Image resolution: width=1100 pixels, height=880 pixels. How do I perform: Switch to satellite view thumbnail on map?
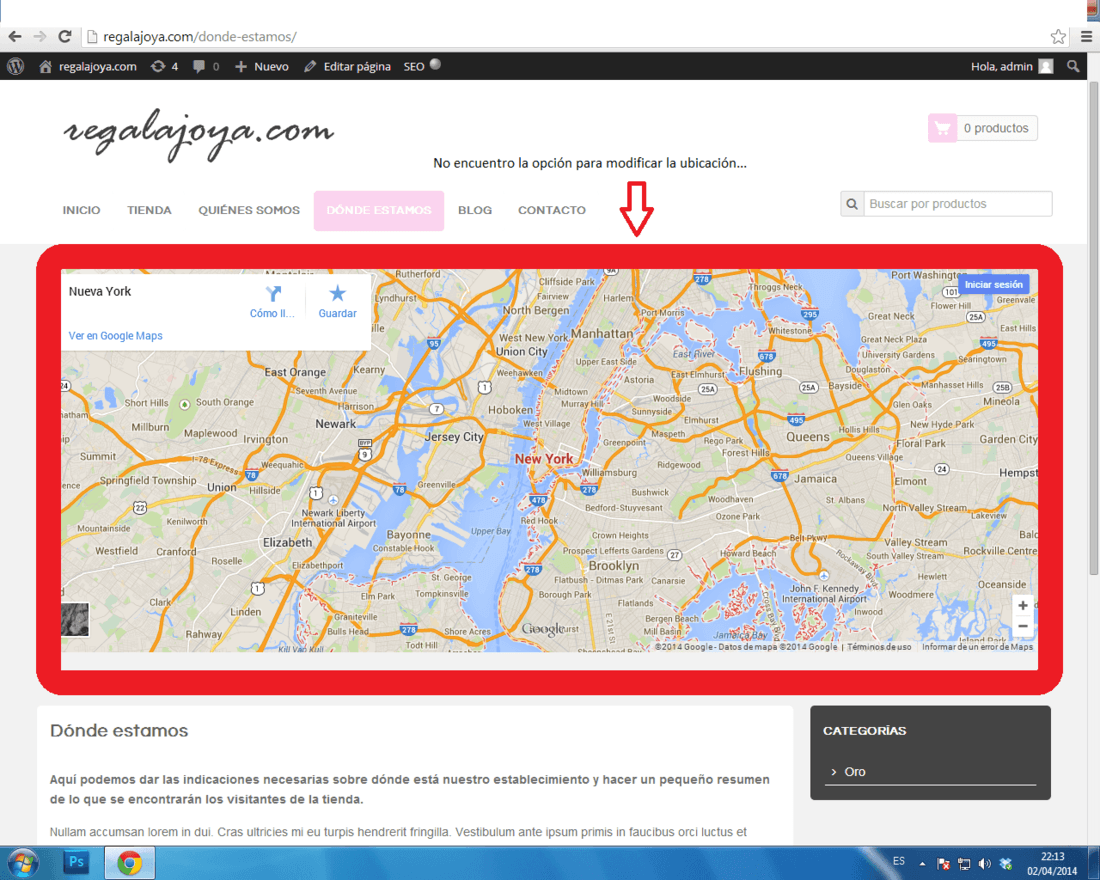pyautogui.click(x=75, y=620)
